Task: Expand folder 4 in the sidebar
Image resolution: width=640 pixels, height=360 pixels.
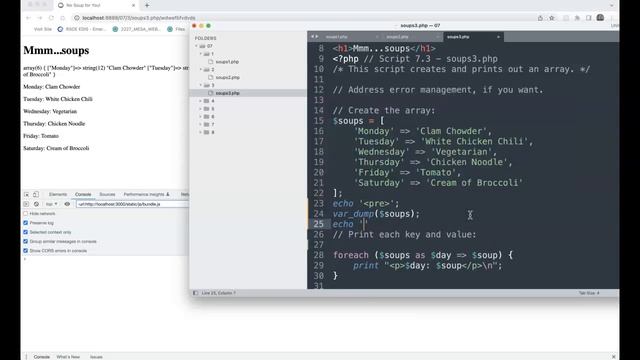Action: (201, 101)
